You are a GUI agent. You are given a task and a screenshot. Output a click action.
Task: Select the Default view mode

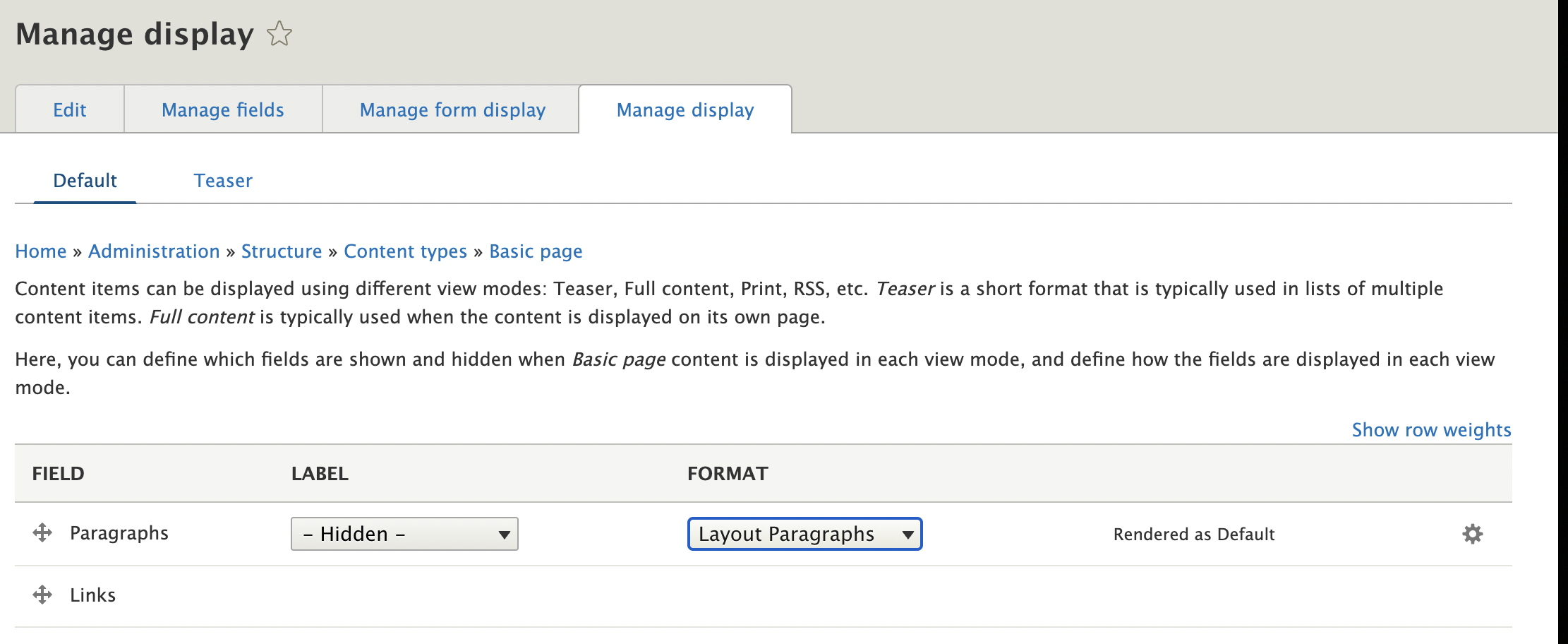pos(85,181)
